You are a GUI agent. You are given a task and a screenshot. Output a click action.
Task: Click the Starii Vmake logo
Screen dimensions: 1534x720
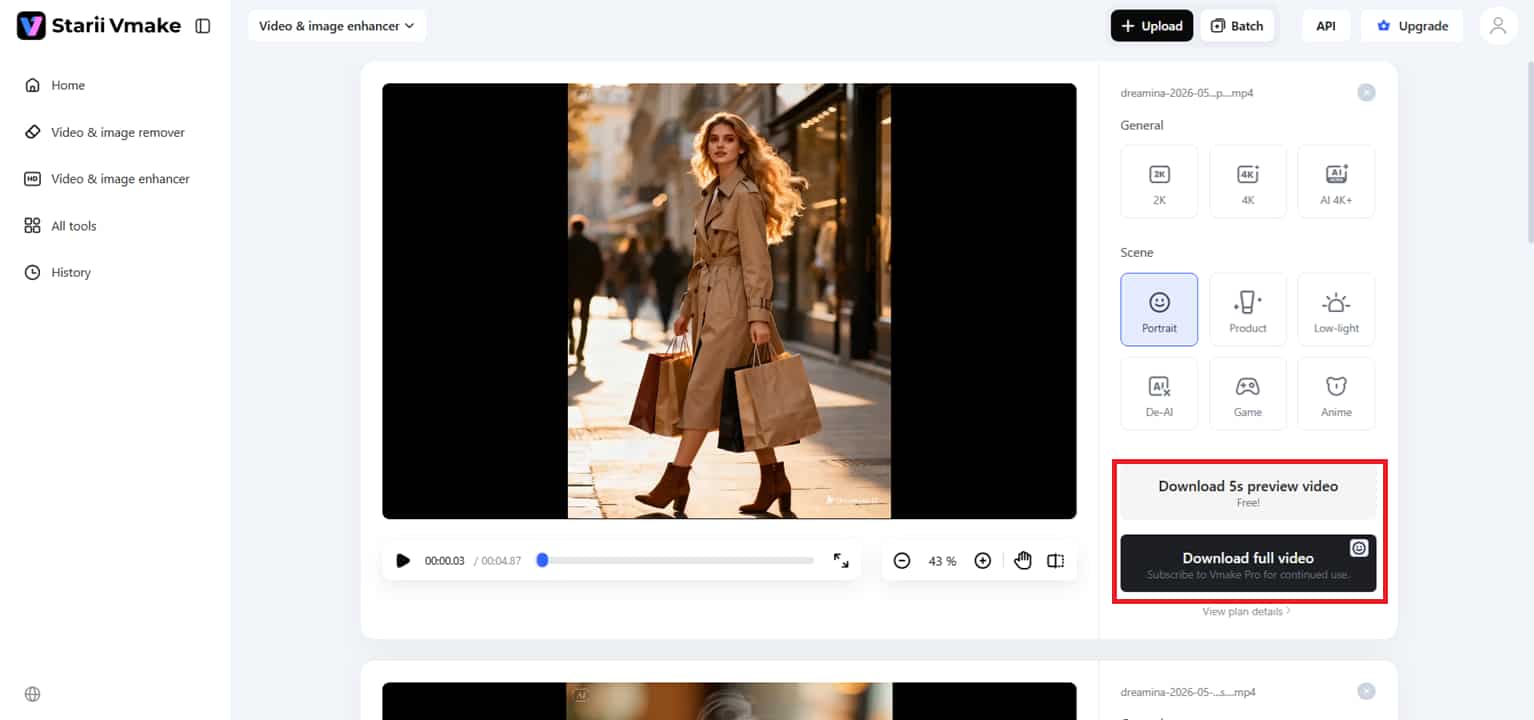(x=99, y=26)
